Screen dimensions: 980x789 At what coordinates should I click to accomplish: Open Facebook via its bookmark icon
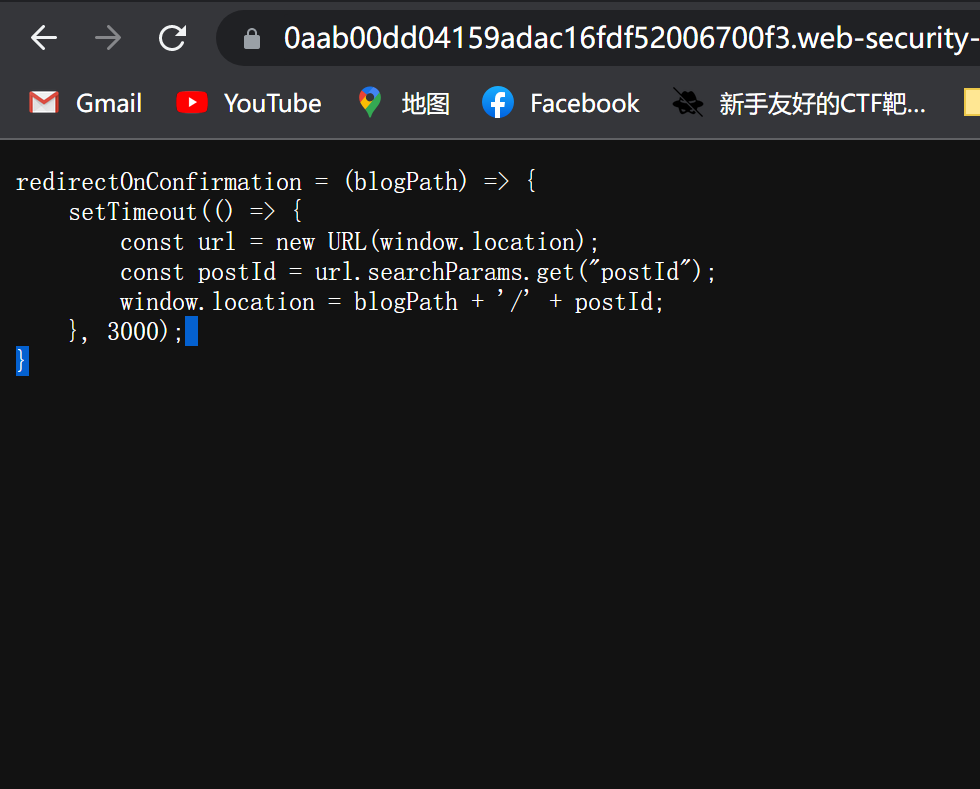497,102
